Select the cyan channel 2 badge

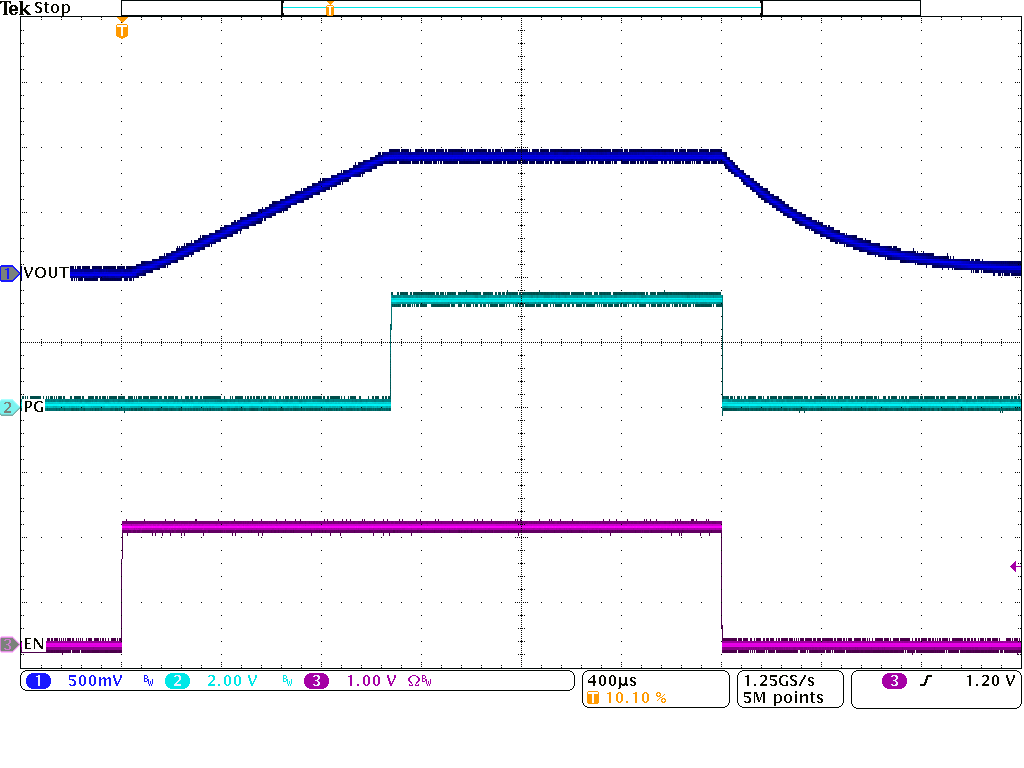pyautogui.click(x=175, y=681)
